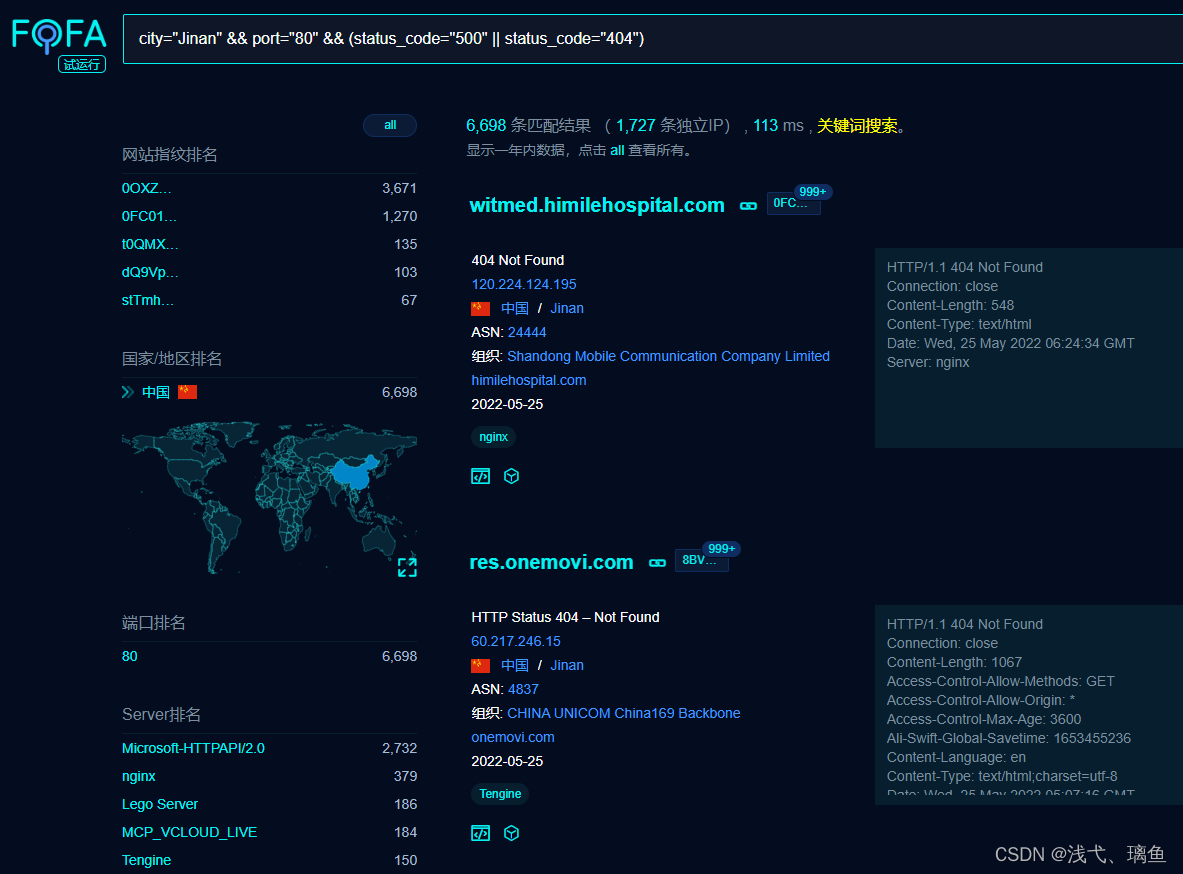Click the 404 Not Found result title text
Viewport: 1183px width, 874px height.
click(518, 260)
